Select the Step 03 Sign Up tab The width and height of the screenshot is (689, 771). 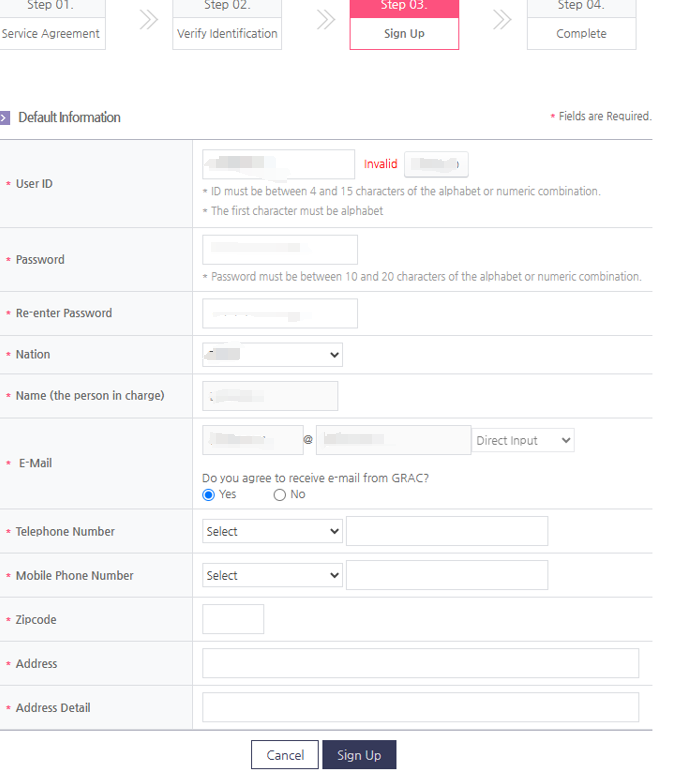click(404, 24)
